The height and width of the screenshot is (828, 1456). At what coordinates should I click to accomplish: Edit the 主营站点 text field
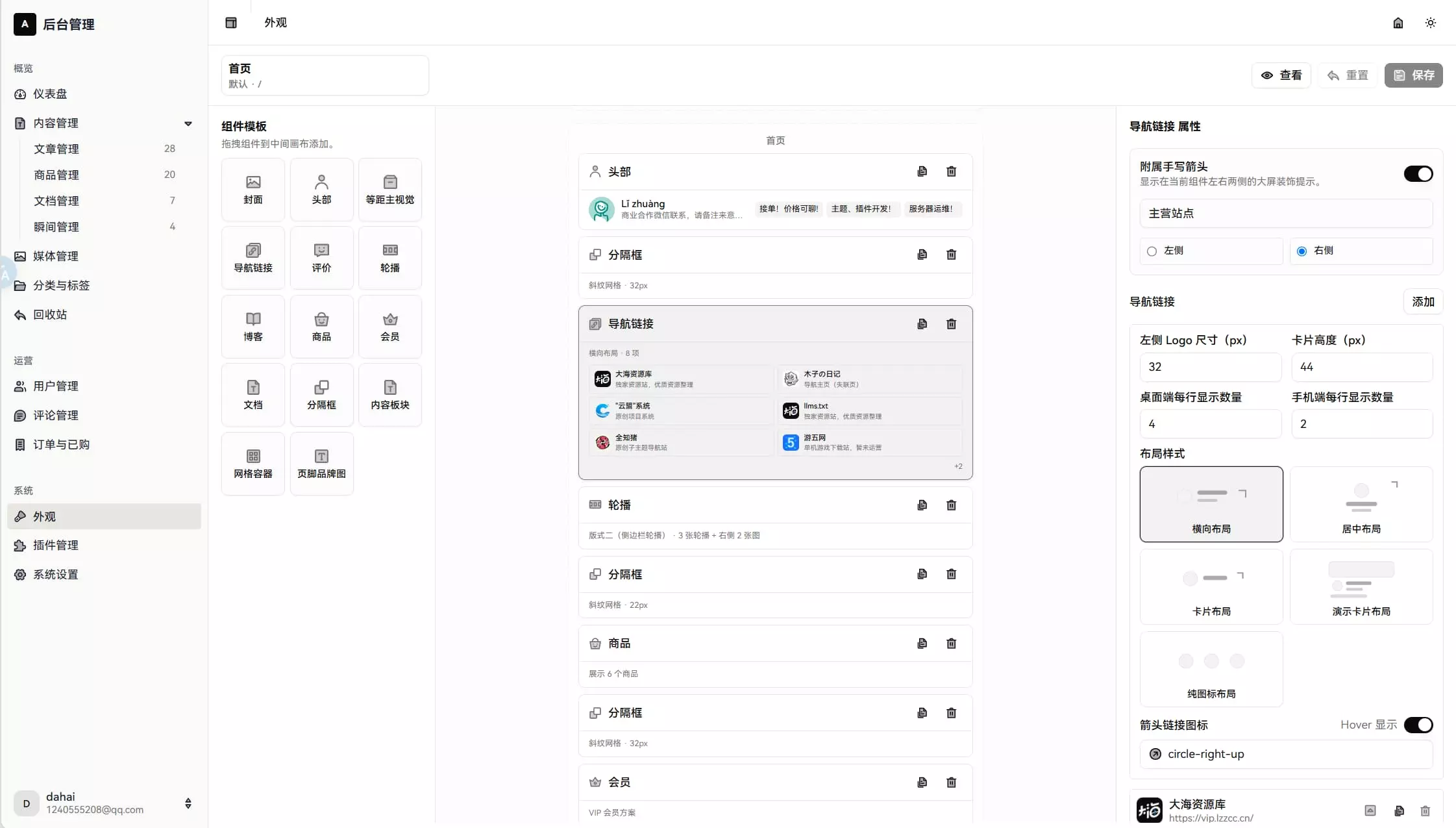(x=1286, y=214)
